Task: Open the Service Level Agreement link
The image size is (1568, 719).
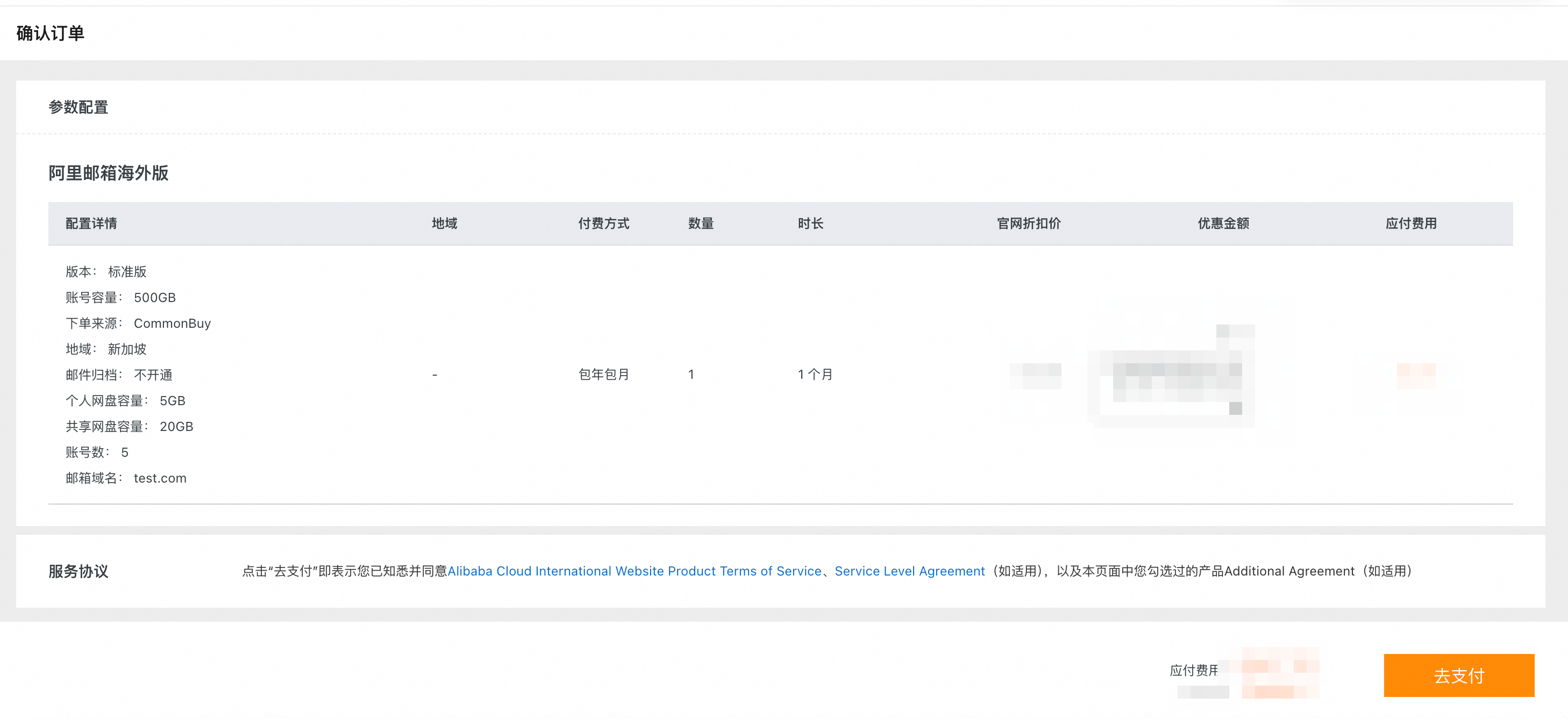Action: [x=909, y=571]
